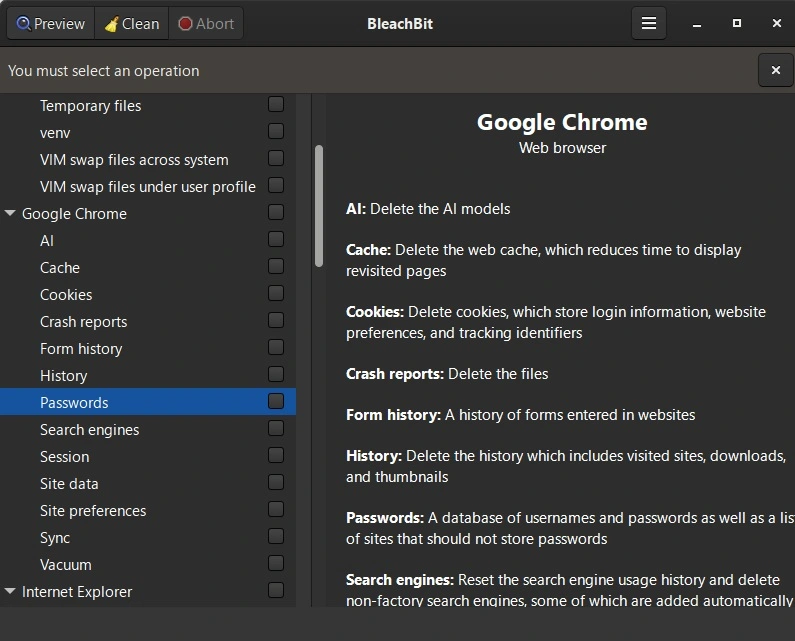This screenshot has height=641, width=795.
Task: Check the Chrome History checkbox
Action: coord(276,374)
